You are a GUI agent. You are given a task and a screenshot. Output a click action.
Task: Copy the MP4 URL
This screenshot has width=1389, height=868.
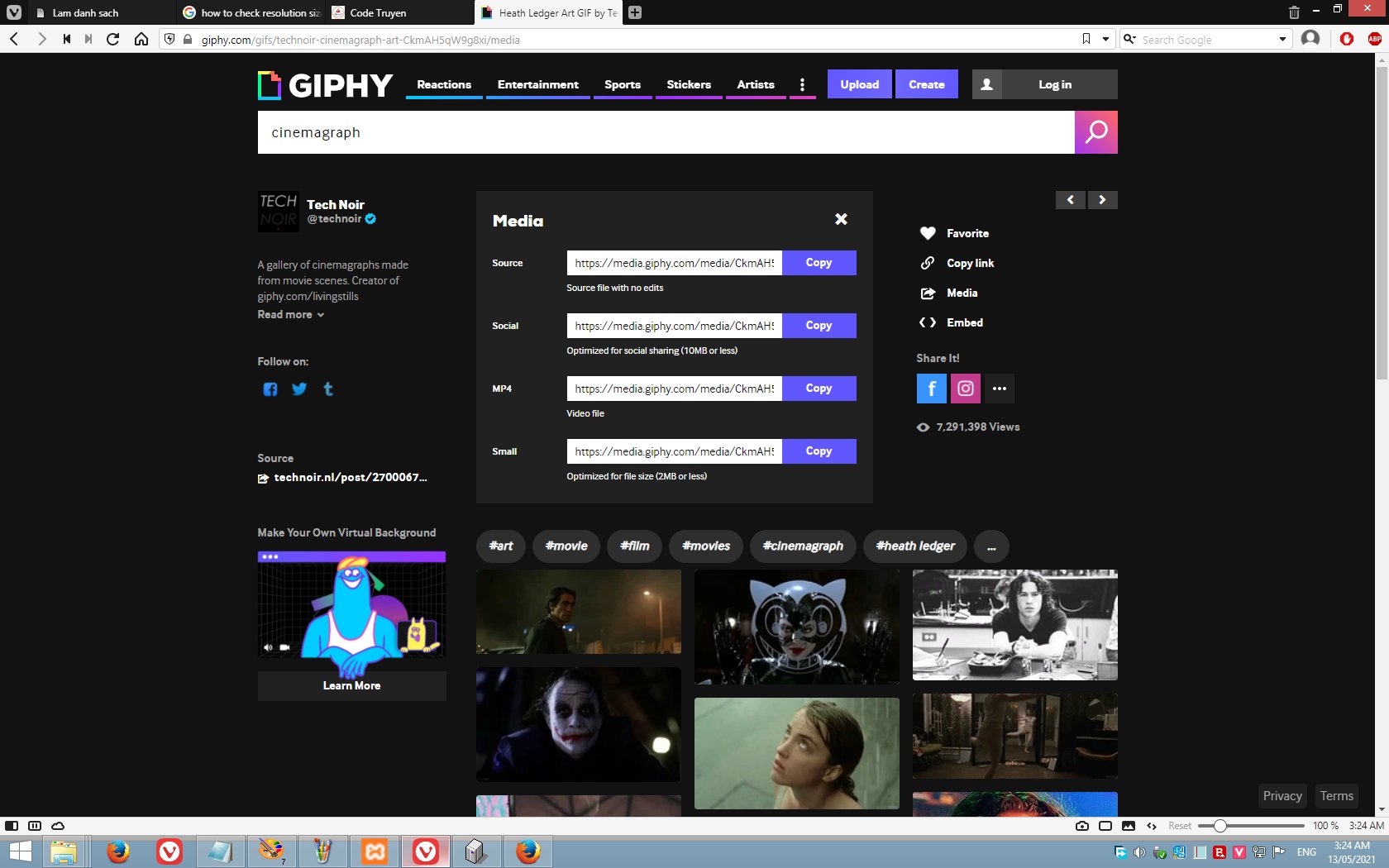click(x=819, y=389)
